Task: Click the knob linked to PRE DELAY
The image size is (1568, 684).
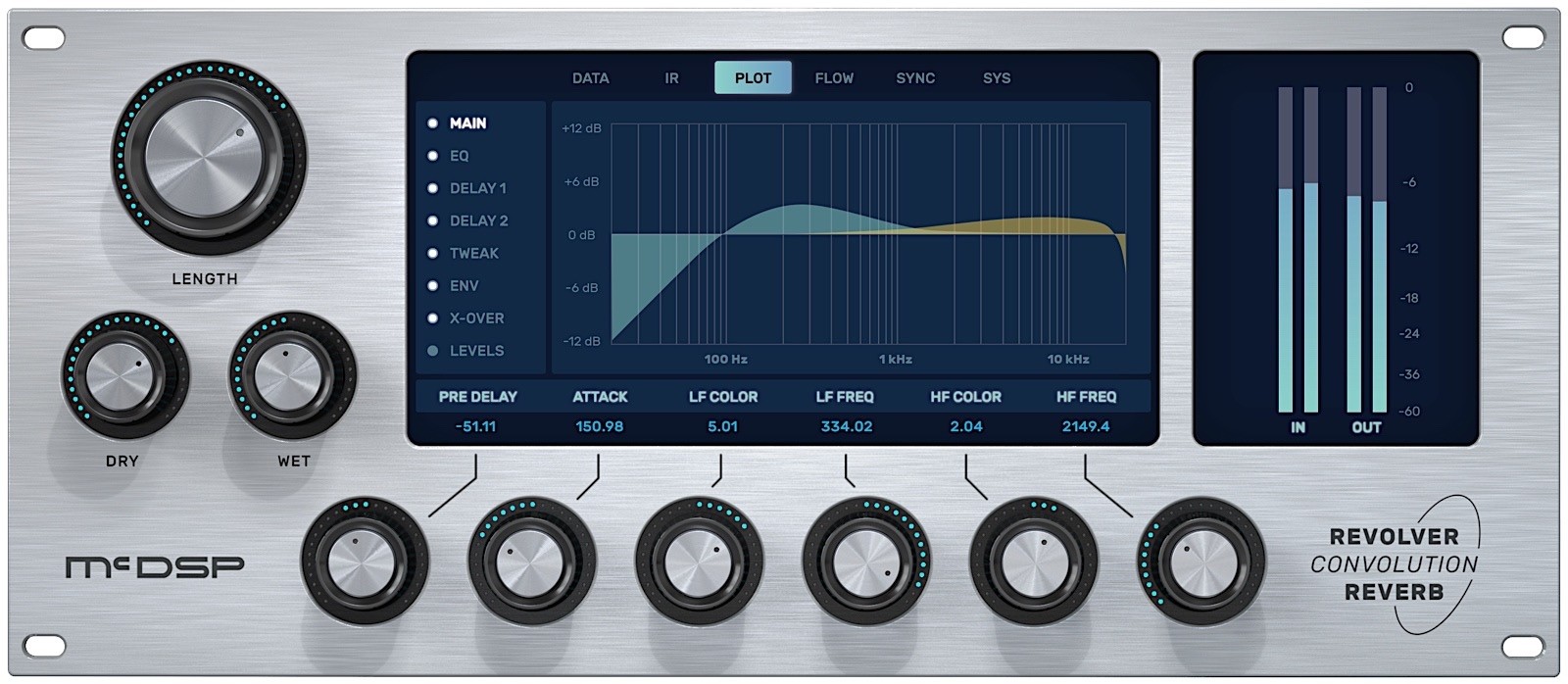Action: (x=365, y=562)
